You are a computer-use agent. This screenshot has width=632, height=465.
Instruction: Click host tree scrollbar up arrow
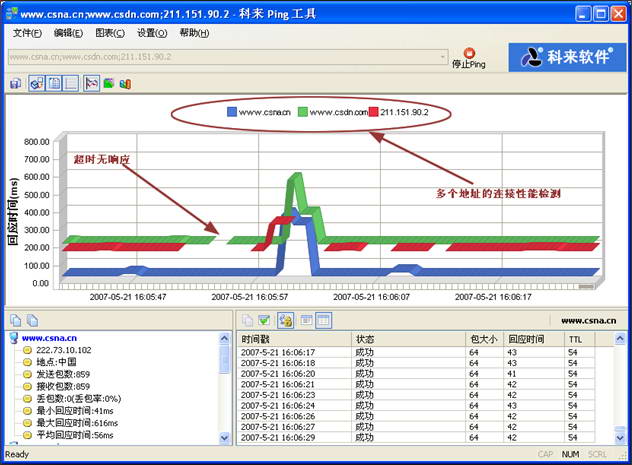(225, 338)
